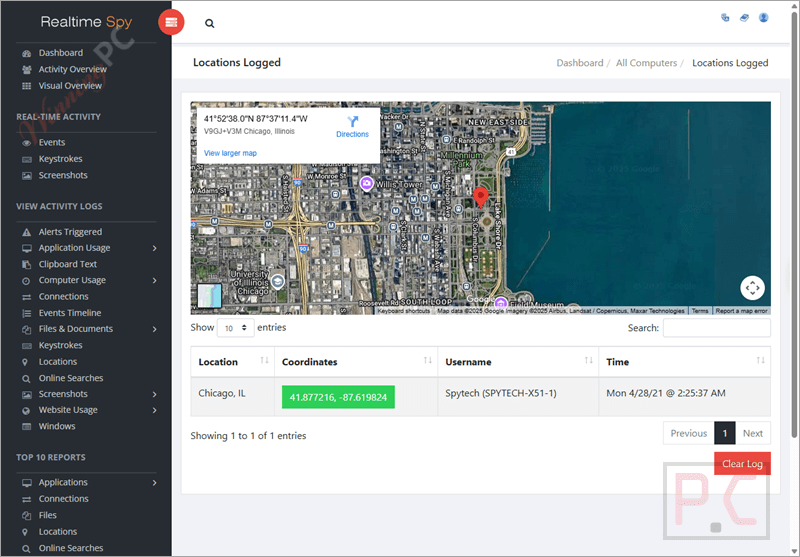Sort table by Location column arrows
Image resolution: width=800 pixels, height=557 pixels.
pyautogui.click(x=264, y=361)
